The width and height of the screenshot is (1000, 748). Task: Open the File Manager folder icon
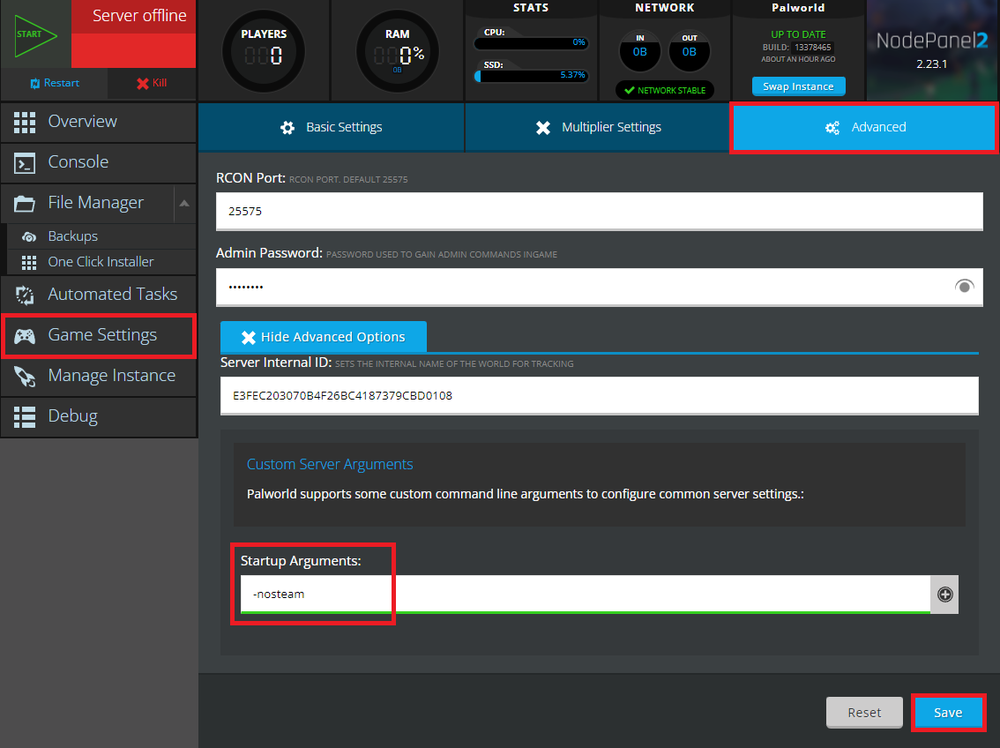point(27,202)
